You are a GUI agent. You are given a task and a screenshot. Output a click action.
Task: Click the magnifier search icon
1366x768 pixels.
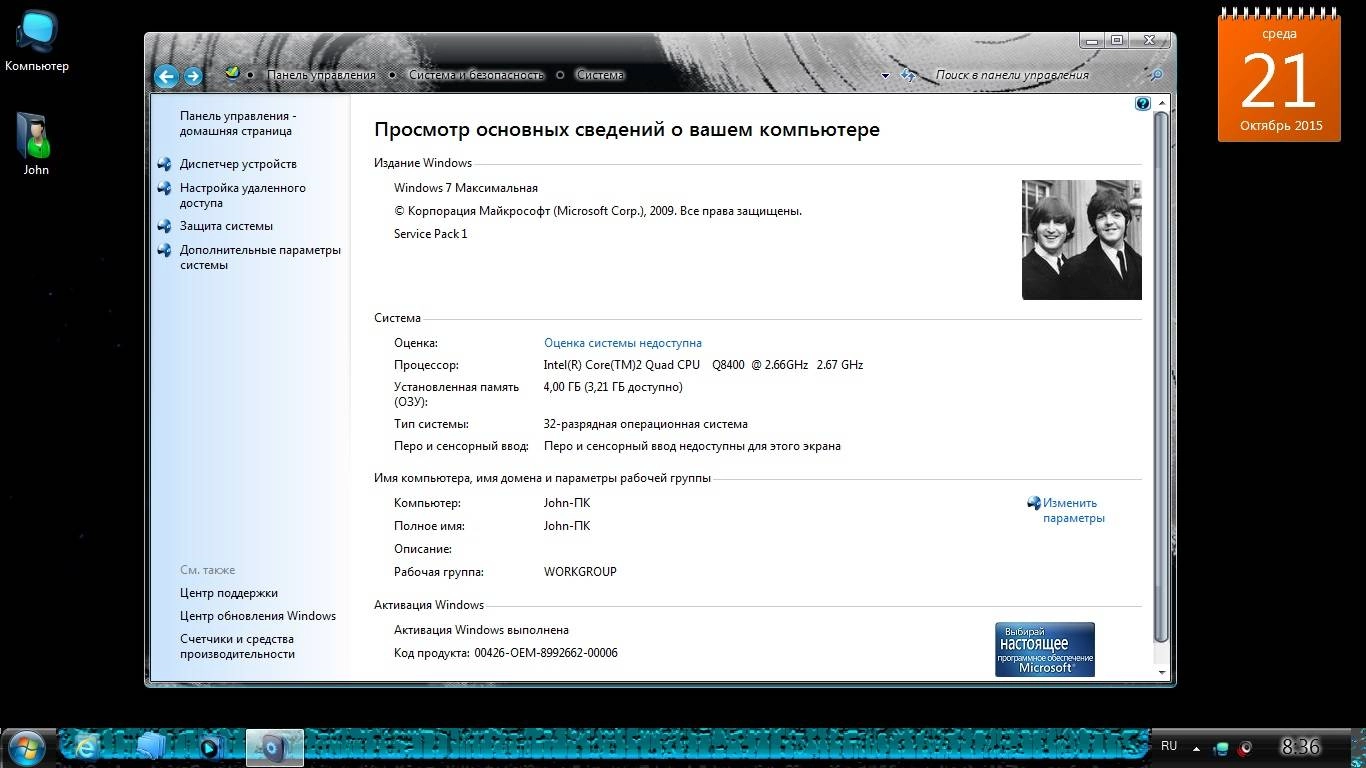click(1156, 75)
